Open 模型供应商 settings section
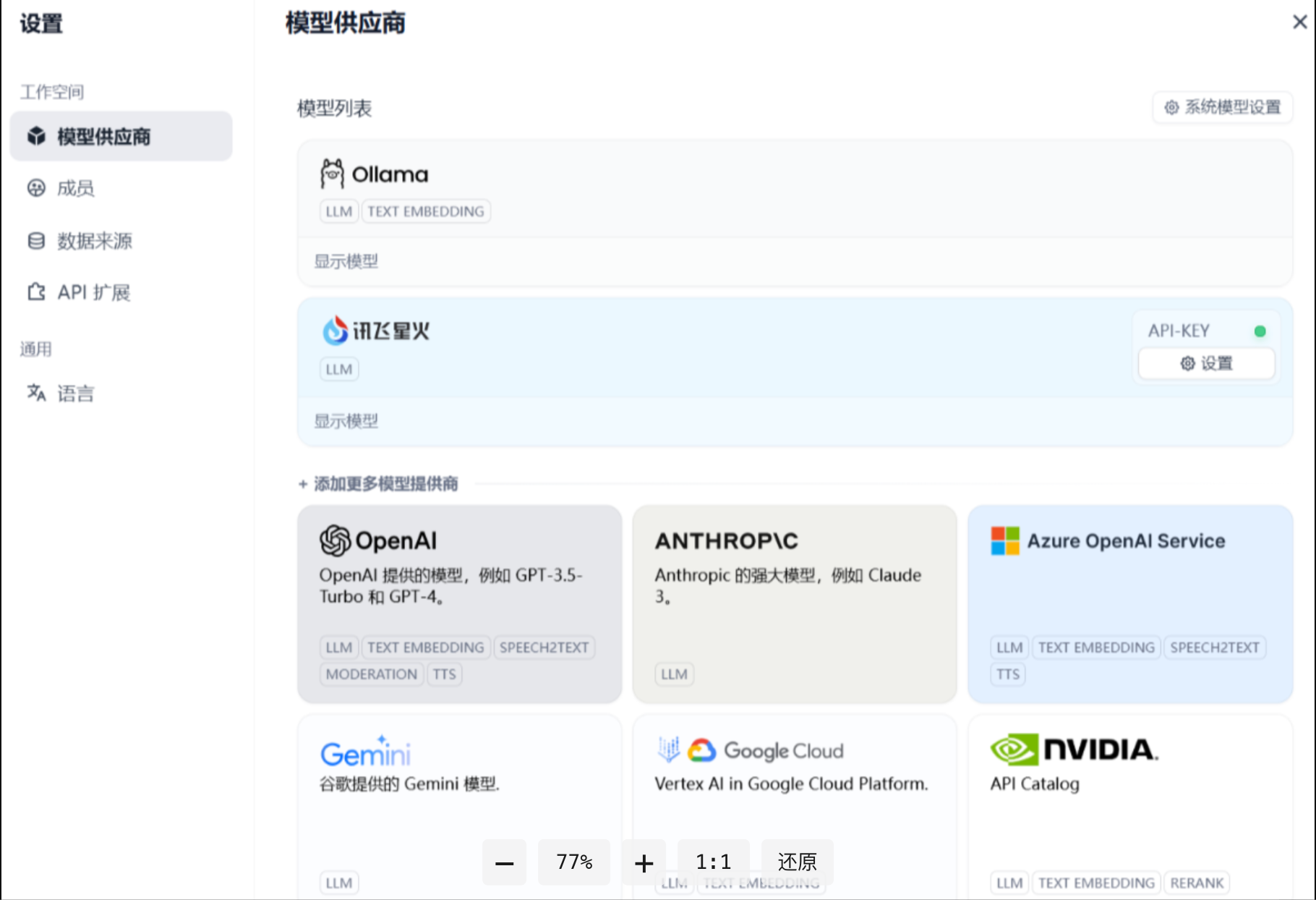 click(x=121, y=136)
